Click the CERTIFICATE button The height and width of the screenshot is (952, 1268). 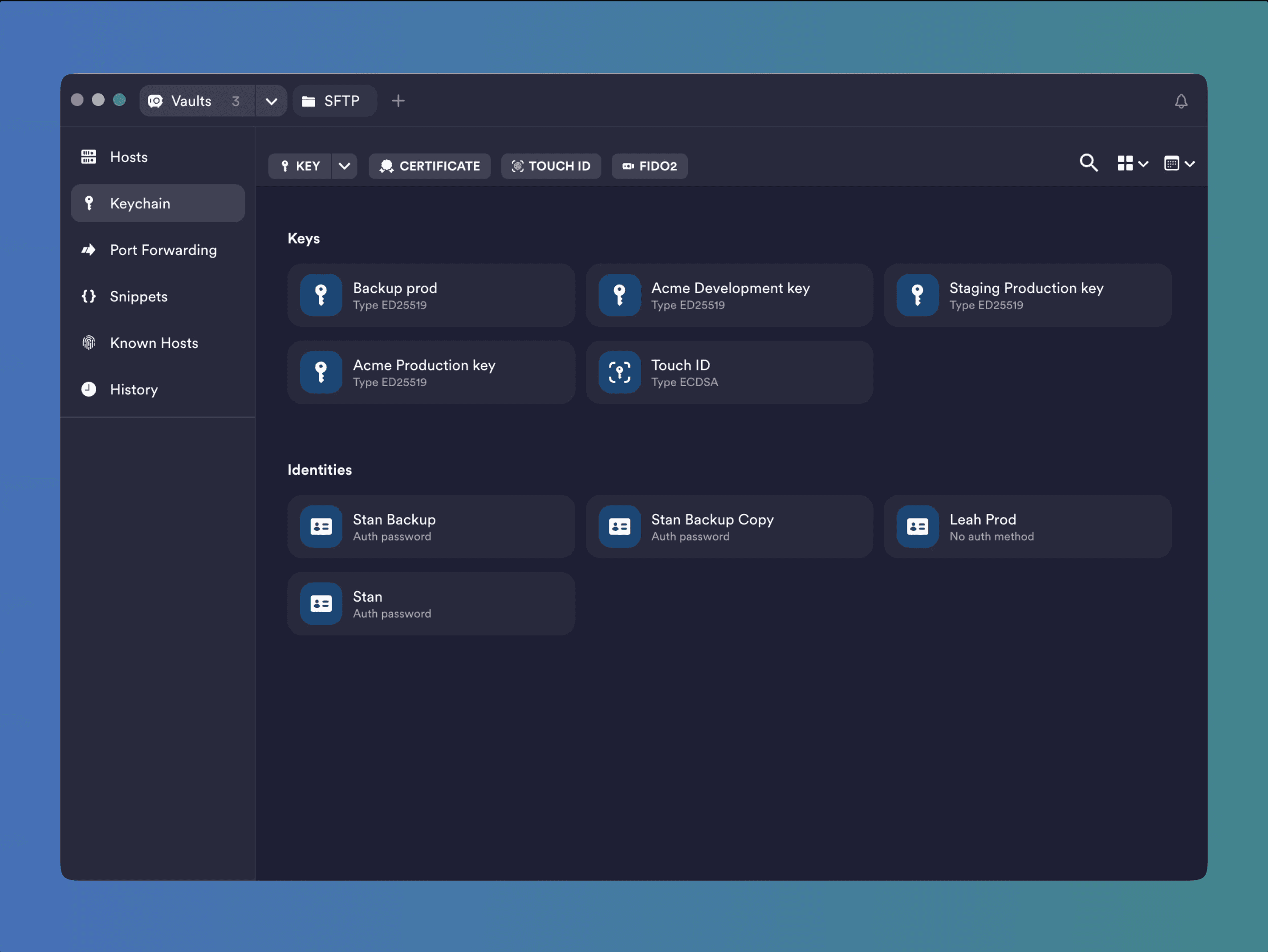pyautogui.click(x=429, y=166)
